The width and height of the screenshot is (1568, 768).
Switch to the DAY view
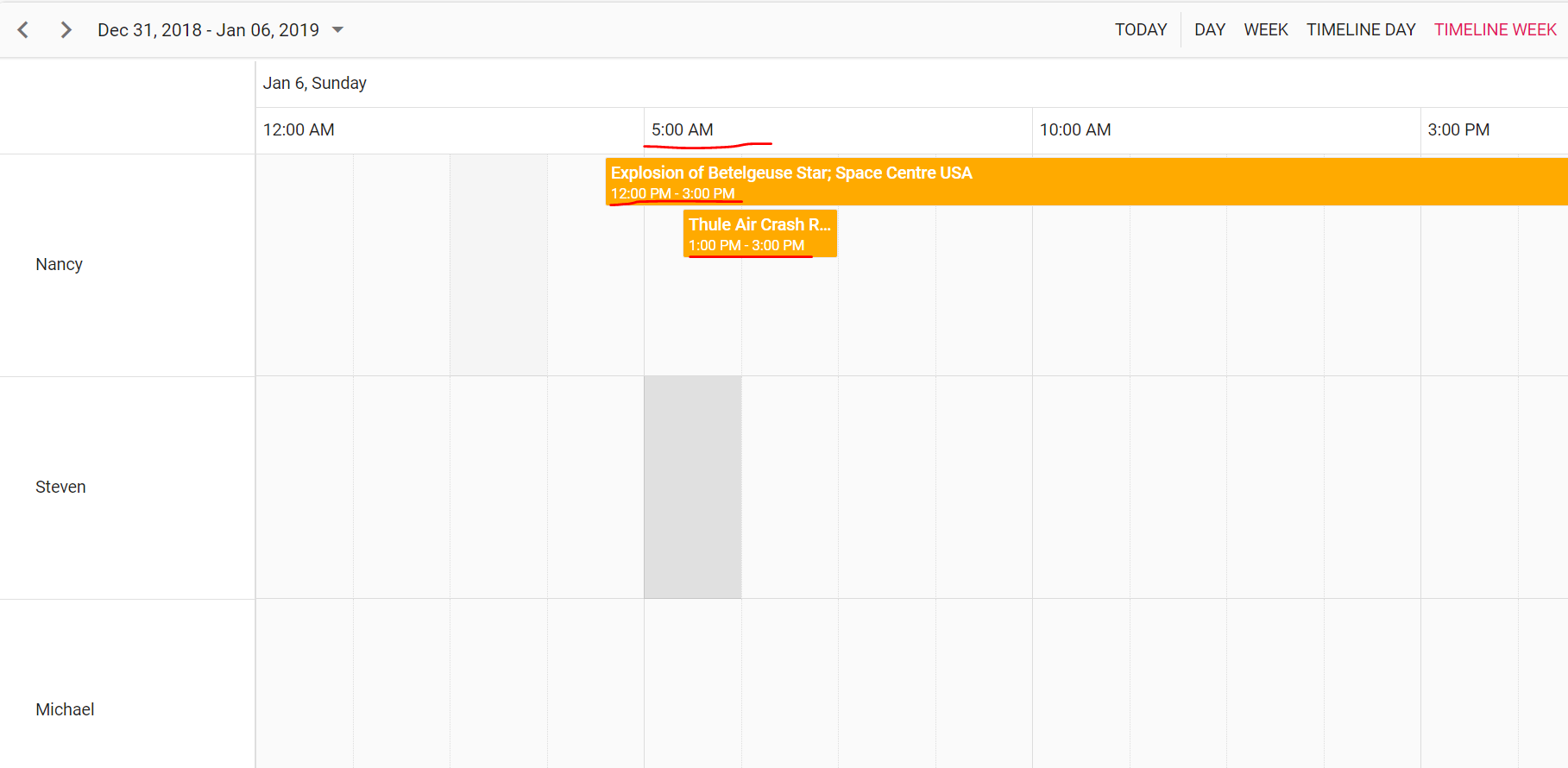coord(1210,30)
